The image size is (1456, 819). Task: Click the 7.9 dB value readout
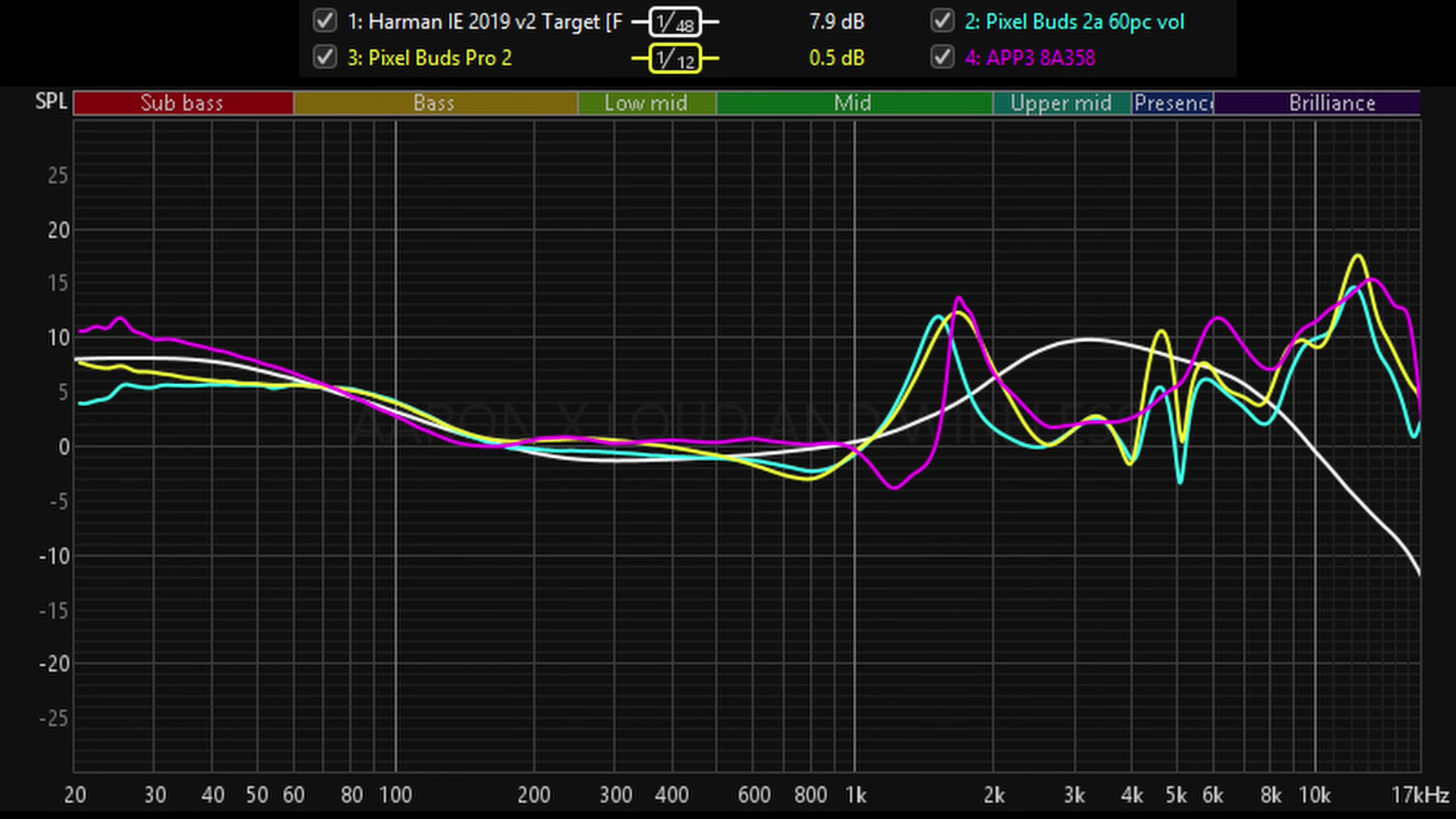836,21
